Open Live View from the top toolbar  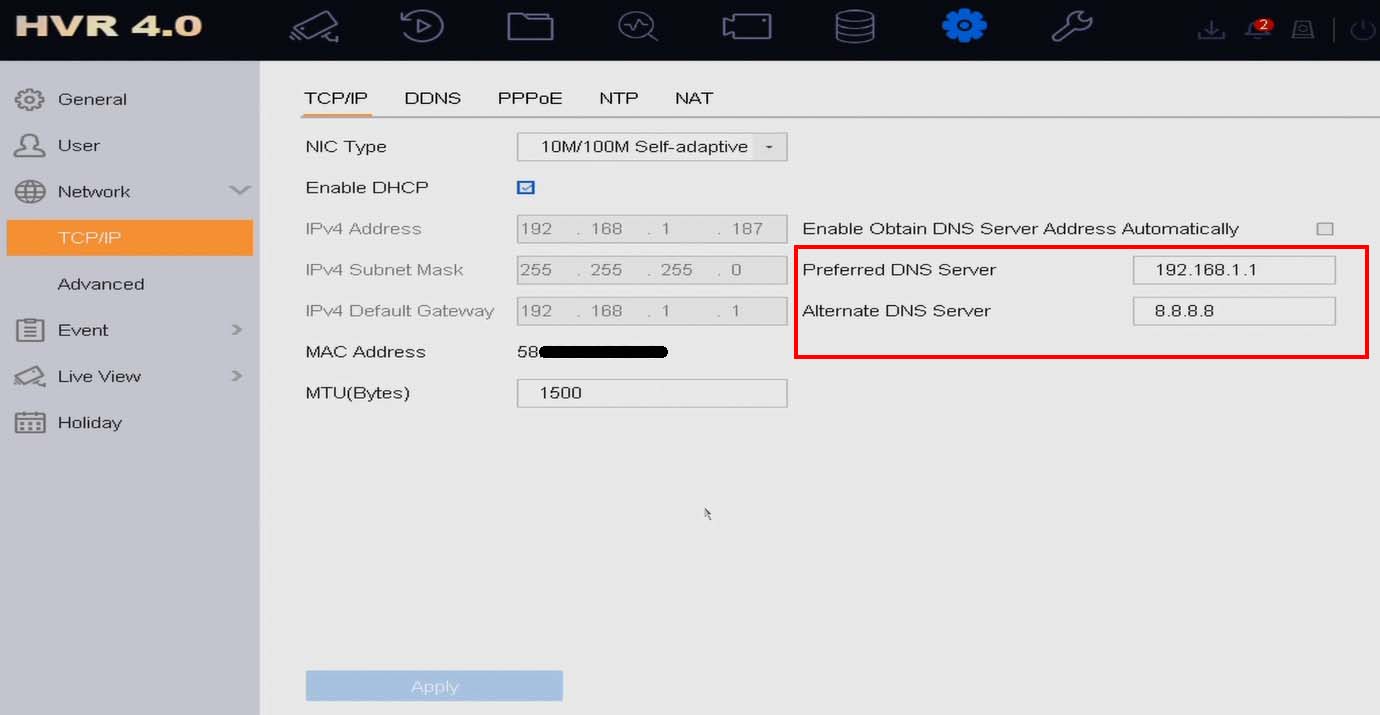pos(314,28)
